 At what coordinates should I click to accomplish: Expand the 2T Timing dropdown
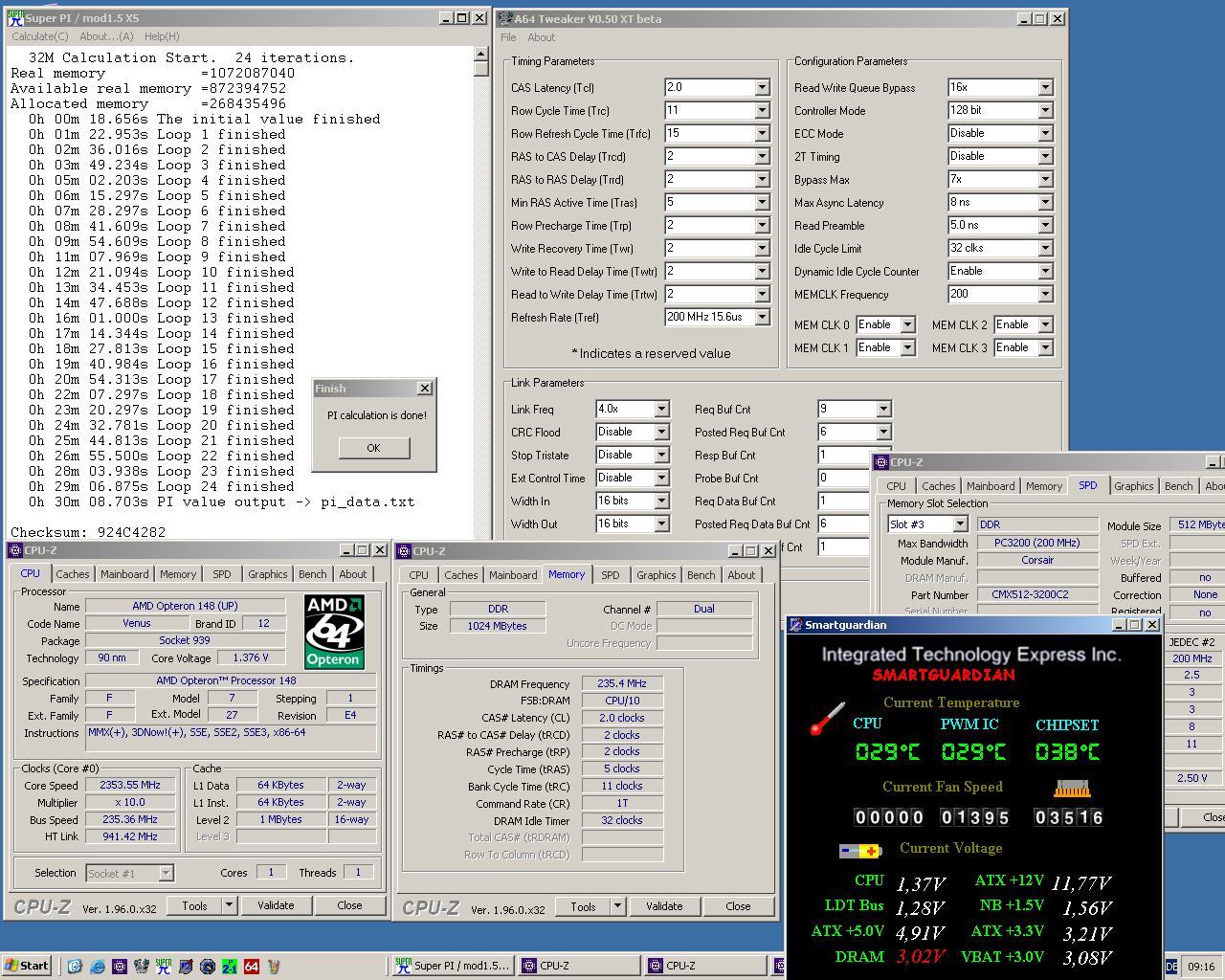pos(1045,156)
